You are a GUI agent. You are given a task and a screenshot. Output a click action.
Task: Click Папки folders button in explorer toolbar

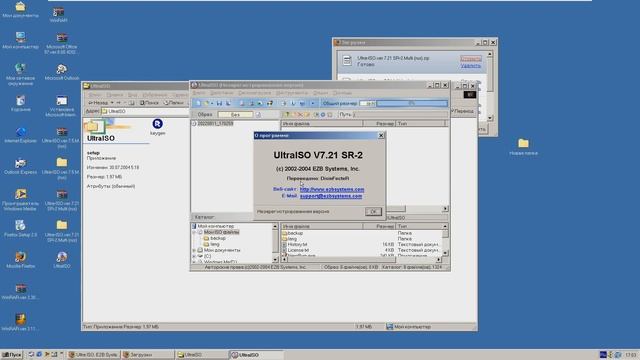(x=173, y=103)
